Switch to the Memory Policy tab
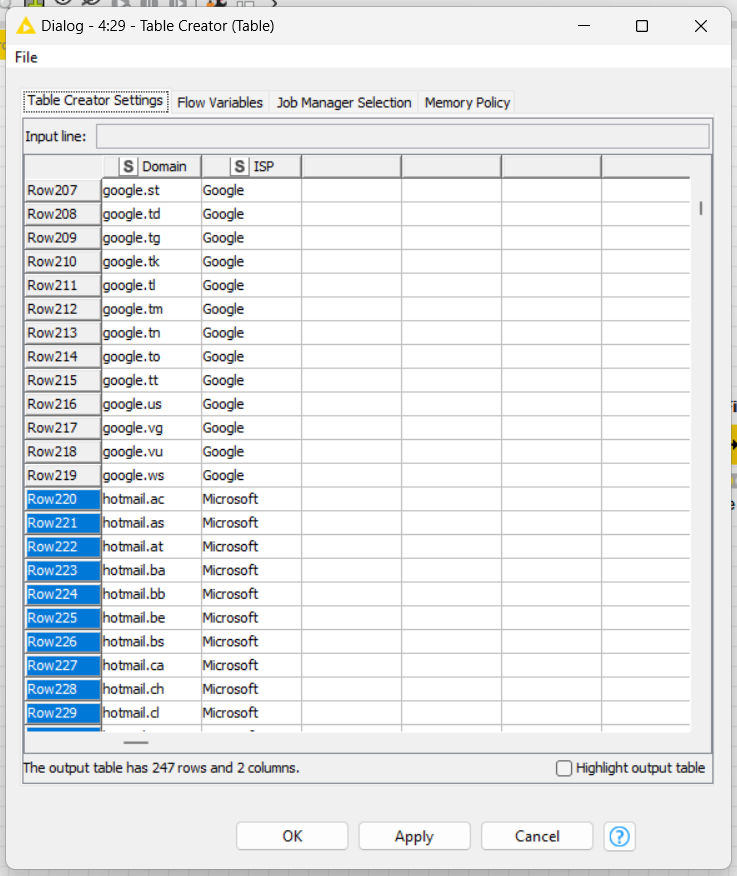This screenshot has width=737, height=876. pyautogui.click(x=467, y=102)
